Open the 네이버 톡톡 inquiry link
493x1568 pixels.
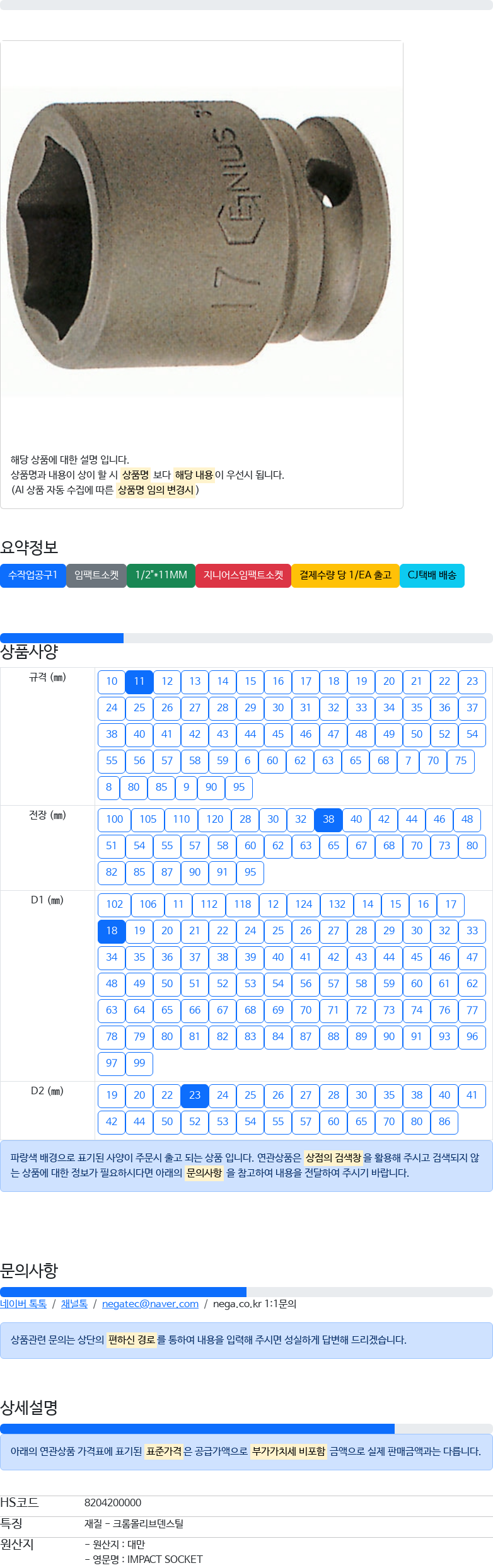[23, 1304]
